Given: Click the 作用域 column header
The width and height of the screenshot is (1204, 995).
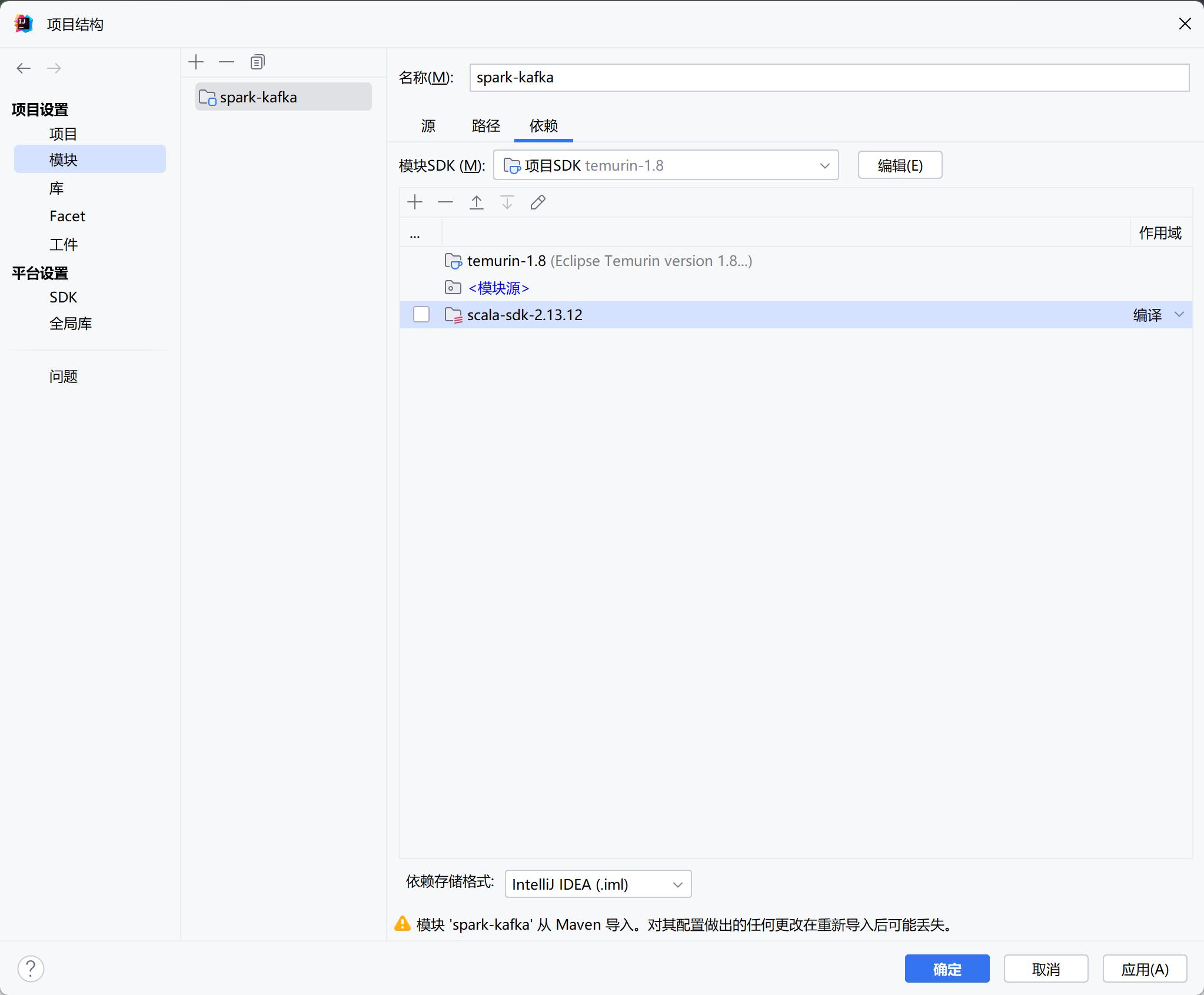Looking at the screenshot, I should pyautogui.click(x=1160, y=233).
